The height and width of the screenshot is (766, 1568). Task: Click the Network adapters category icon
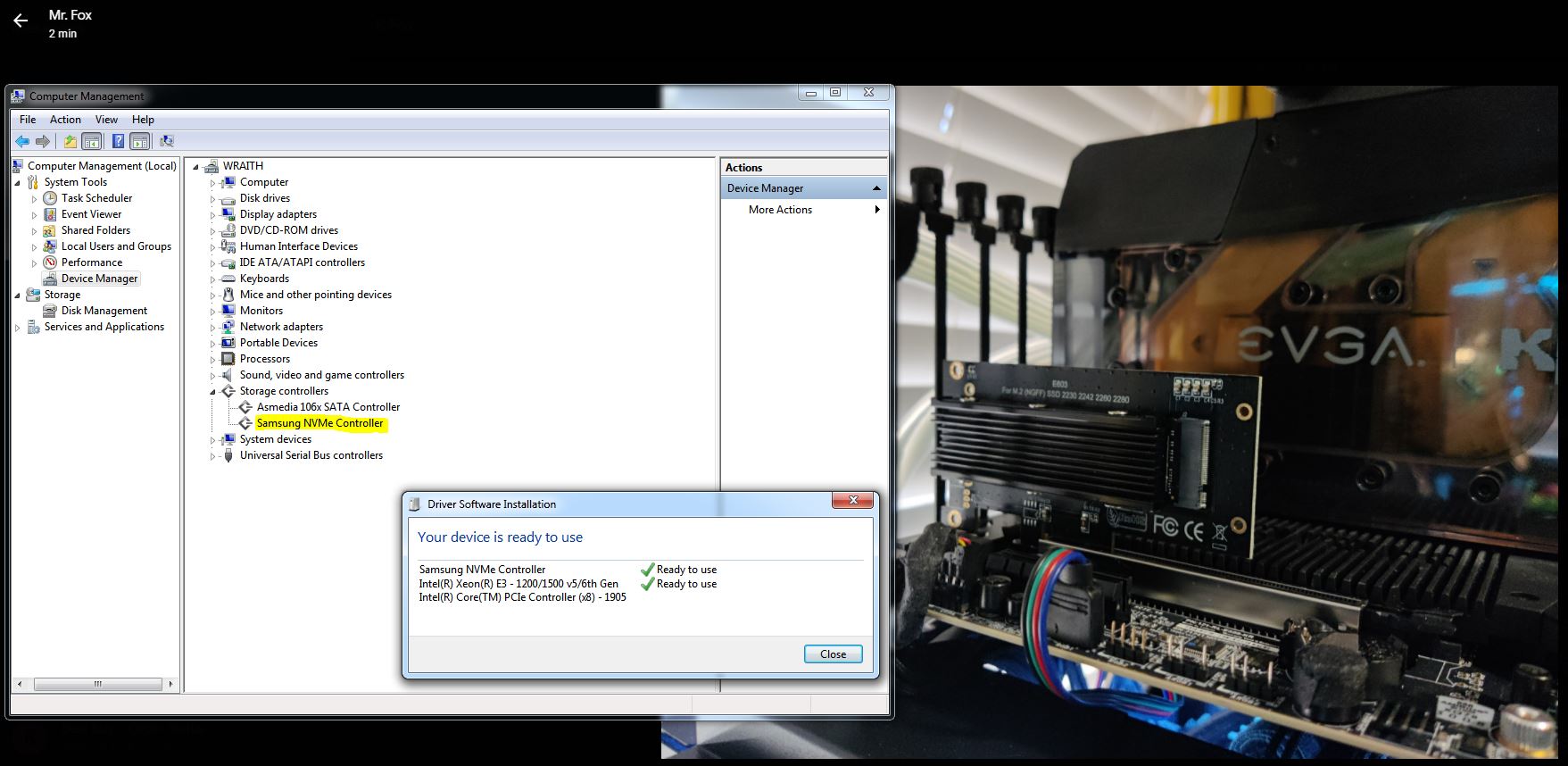tap(228, 327)
